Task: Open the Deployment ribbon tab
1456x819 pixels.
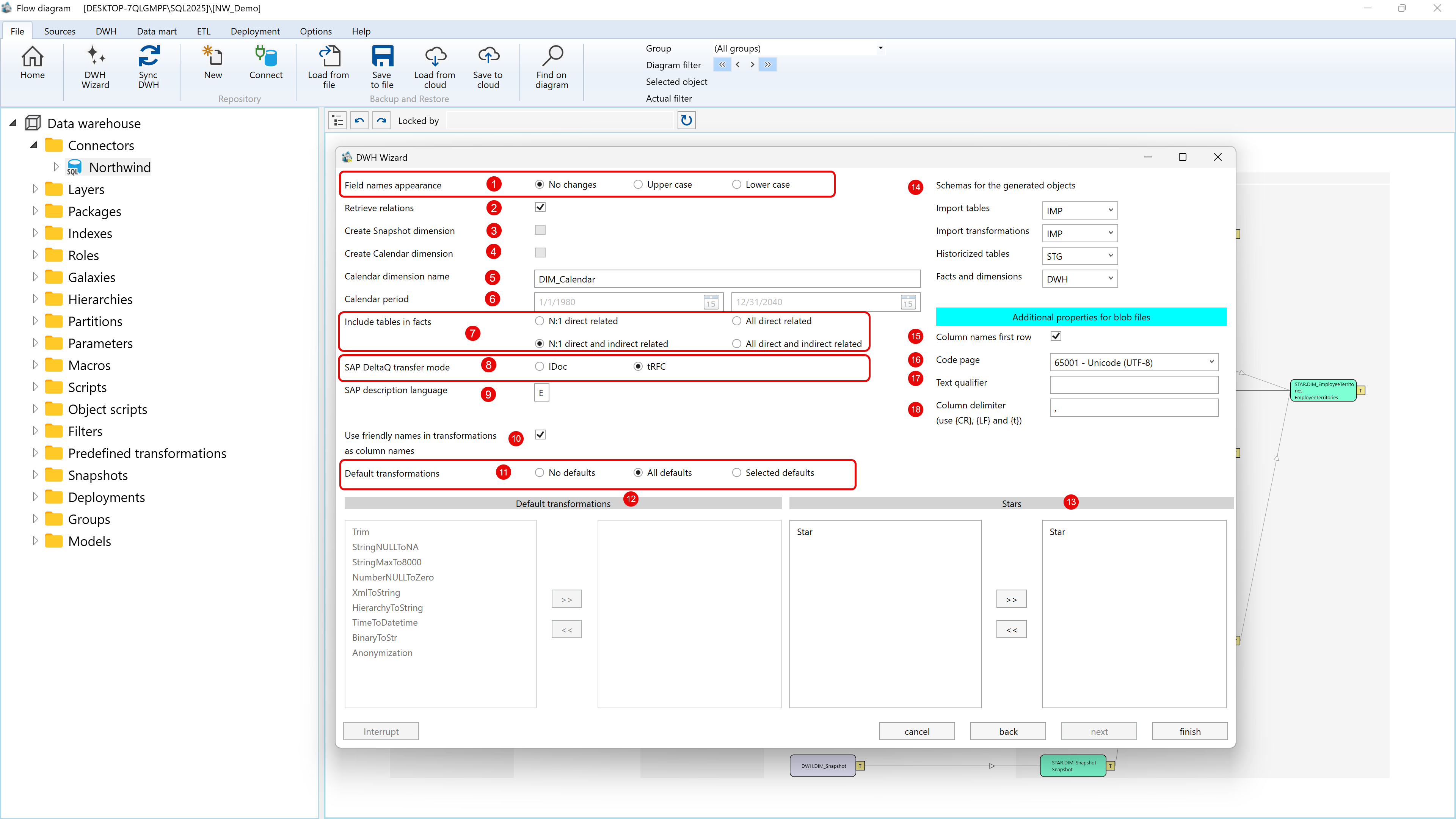Action: pos(255,31)
